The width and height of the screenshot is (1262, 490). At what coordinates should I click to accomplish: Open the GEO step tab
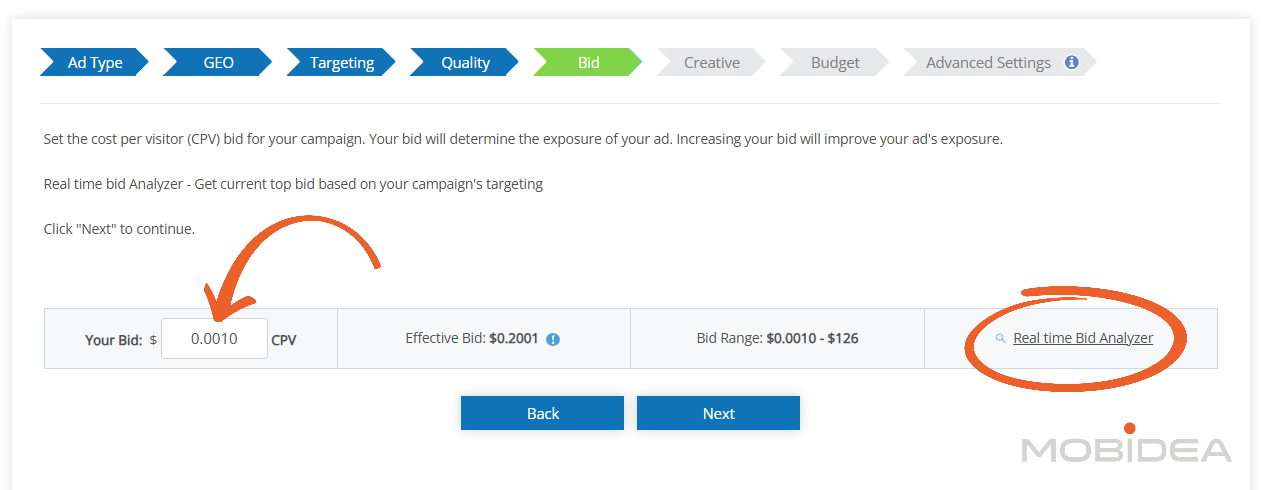pos(218,62)
